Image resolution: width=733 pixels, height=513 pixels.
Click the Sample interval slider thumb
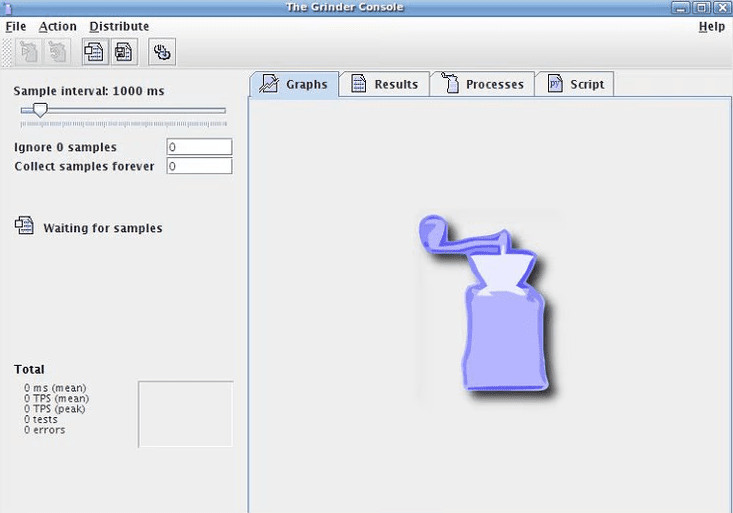pos(40,110)
